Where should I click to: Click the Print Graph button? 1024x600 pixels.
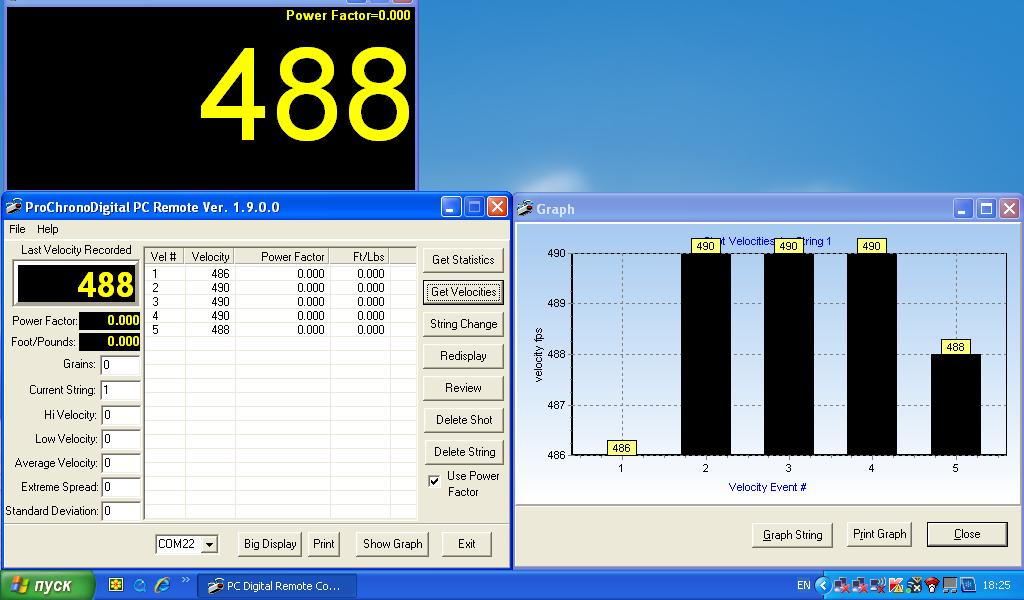(879, 534)
